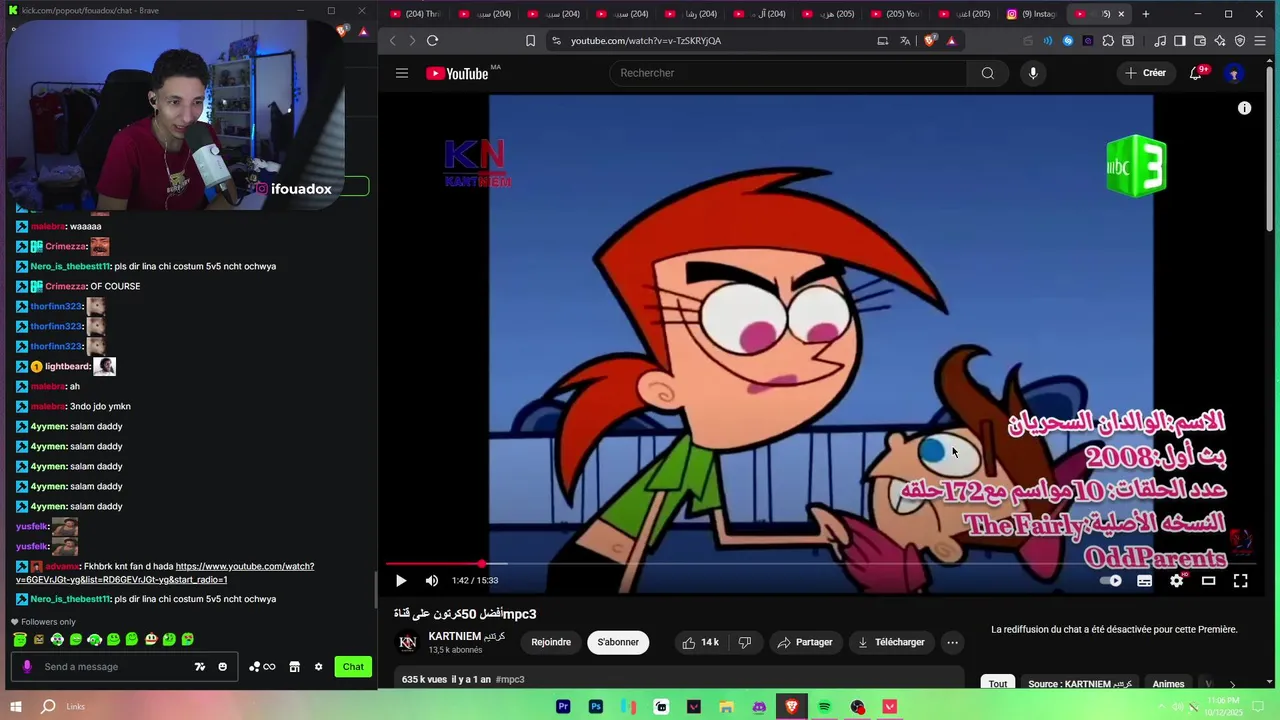This screenshot has width=1280, height=720.
Task: Mute the video with the volume icon
Action: click(432, 580)
